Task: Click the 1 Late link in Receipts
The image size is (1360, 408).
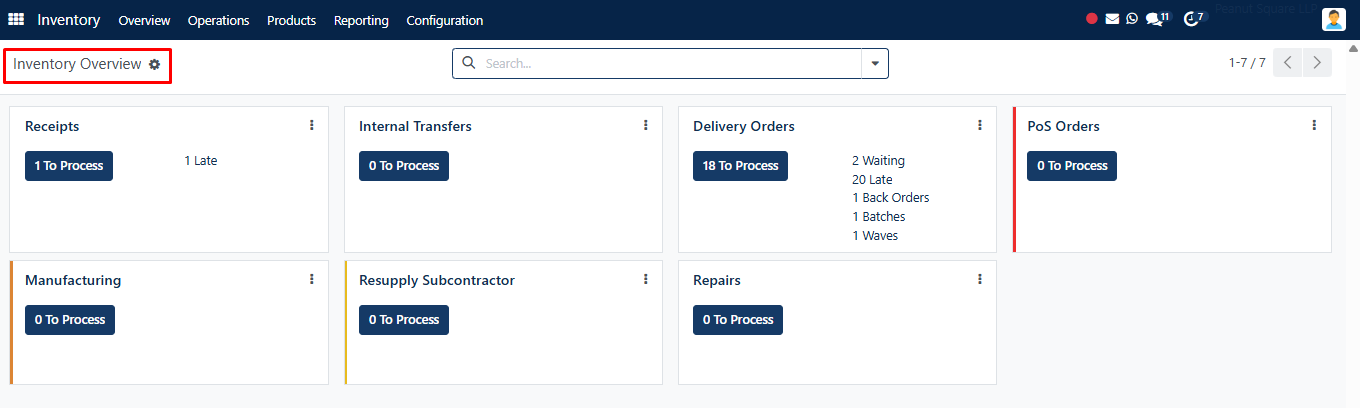Action: pyautogui.click(x=201, y=160)
